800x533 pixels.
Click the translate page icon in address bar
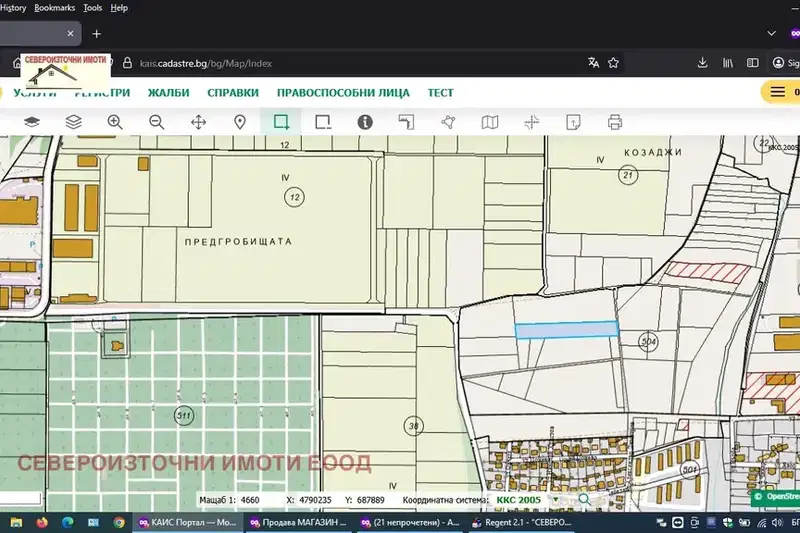click(x=593, y=63)
